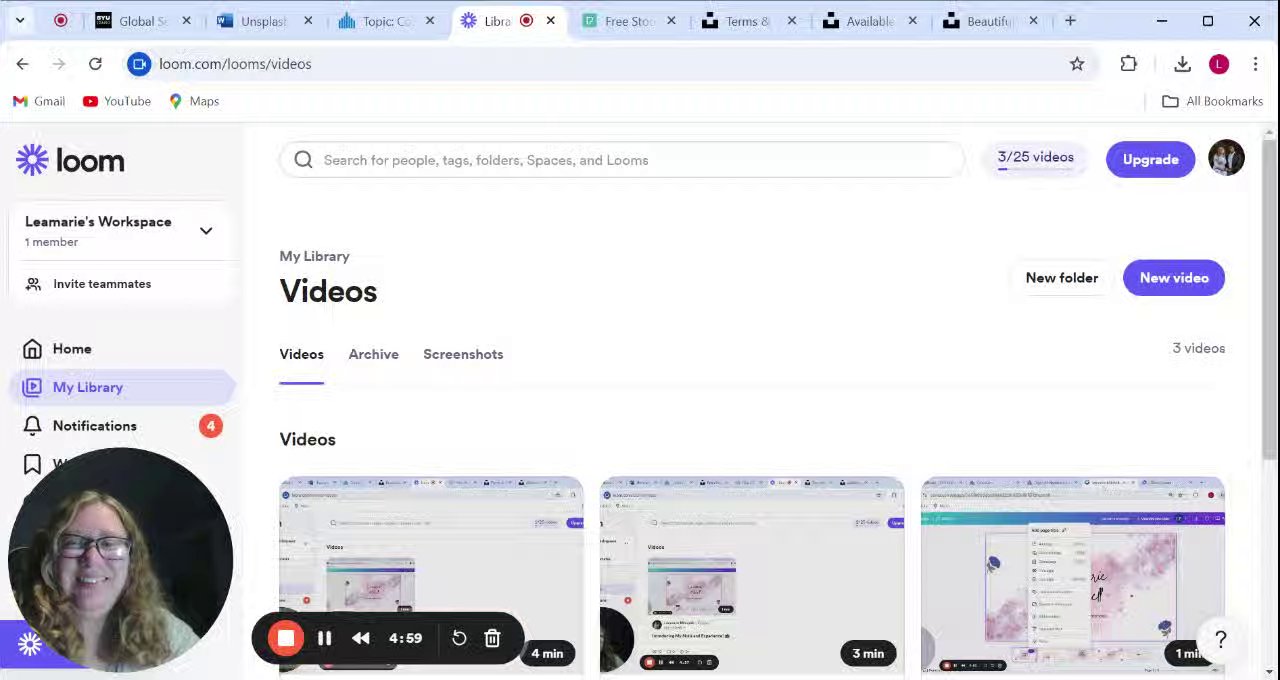Expand the Leamarie's Workspace dropdown
This screenshot has width=1280, height=680.
click(x=206, y=231)
